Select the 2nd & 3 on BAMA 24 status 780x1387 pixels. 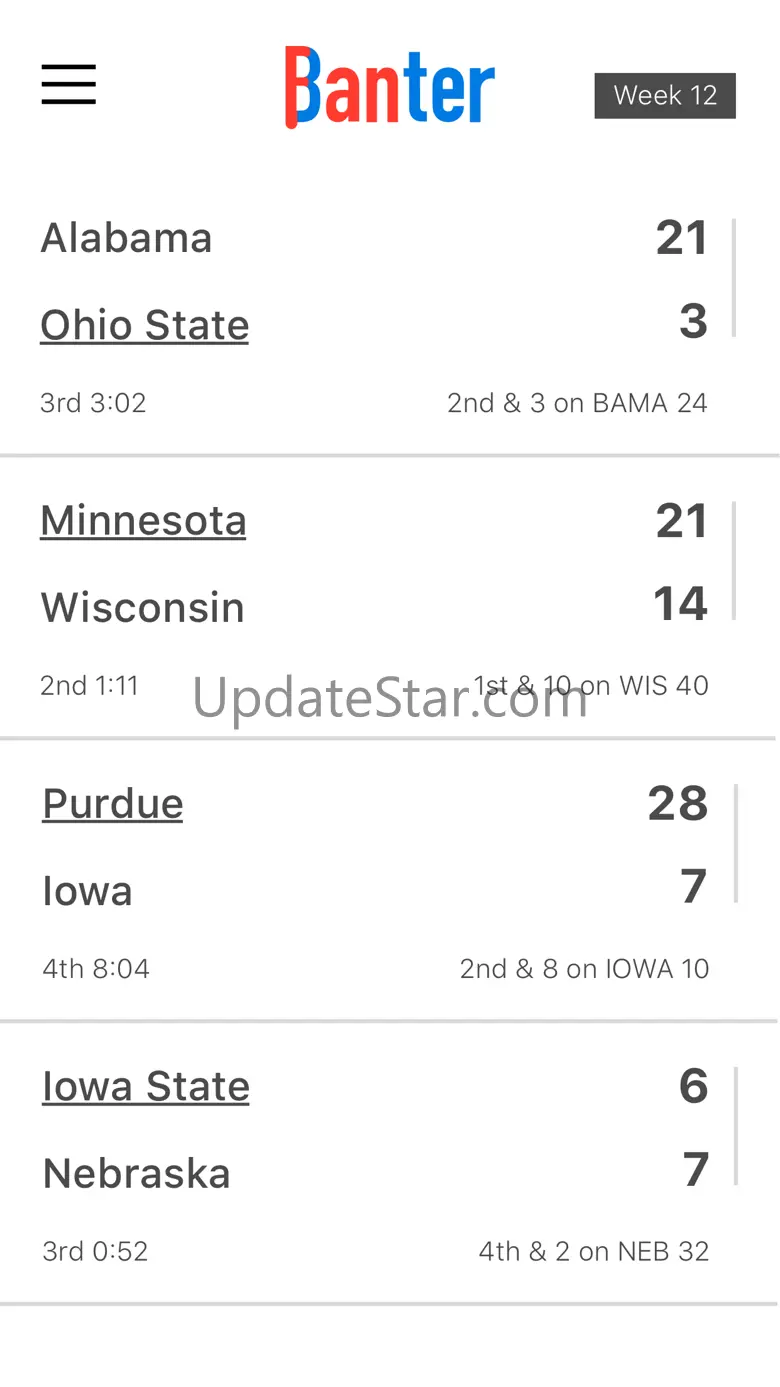point(577,403)
